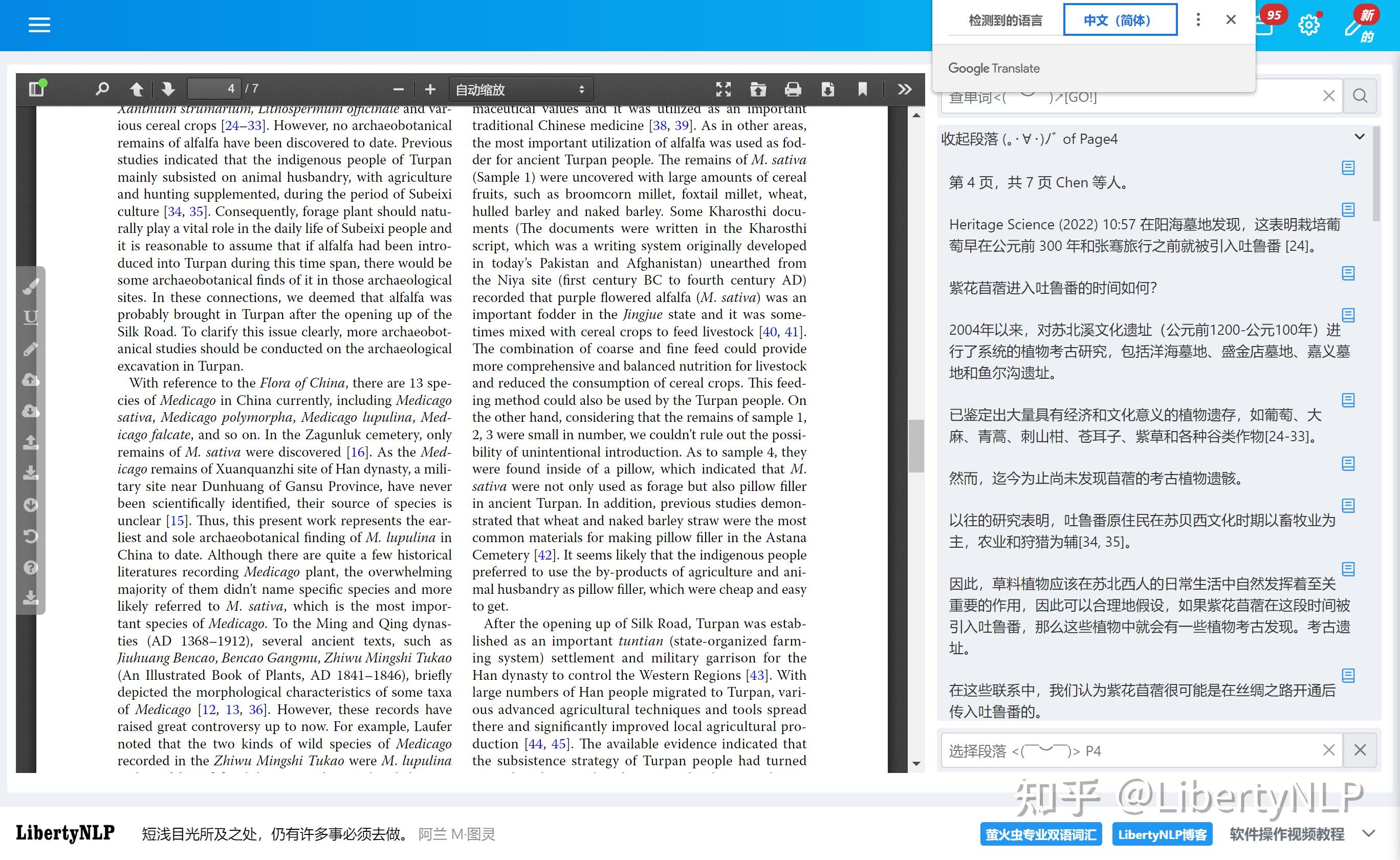Select the pencil drawing tool
The image size is (1400, 860).
coord(31,349)
